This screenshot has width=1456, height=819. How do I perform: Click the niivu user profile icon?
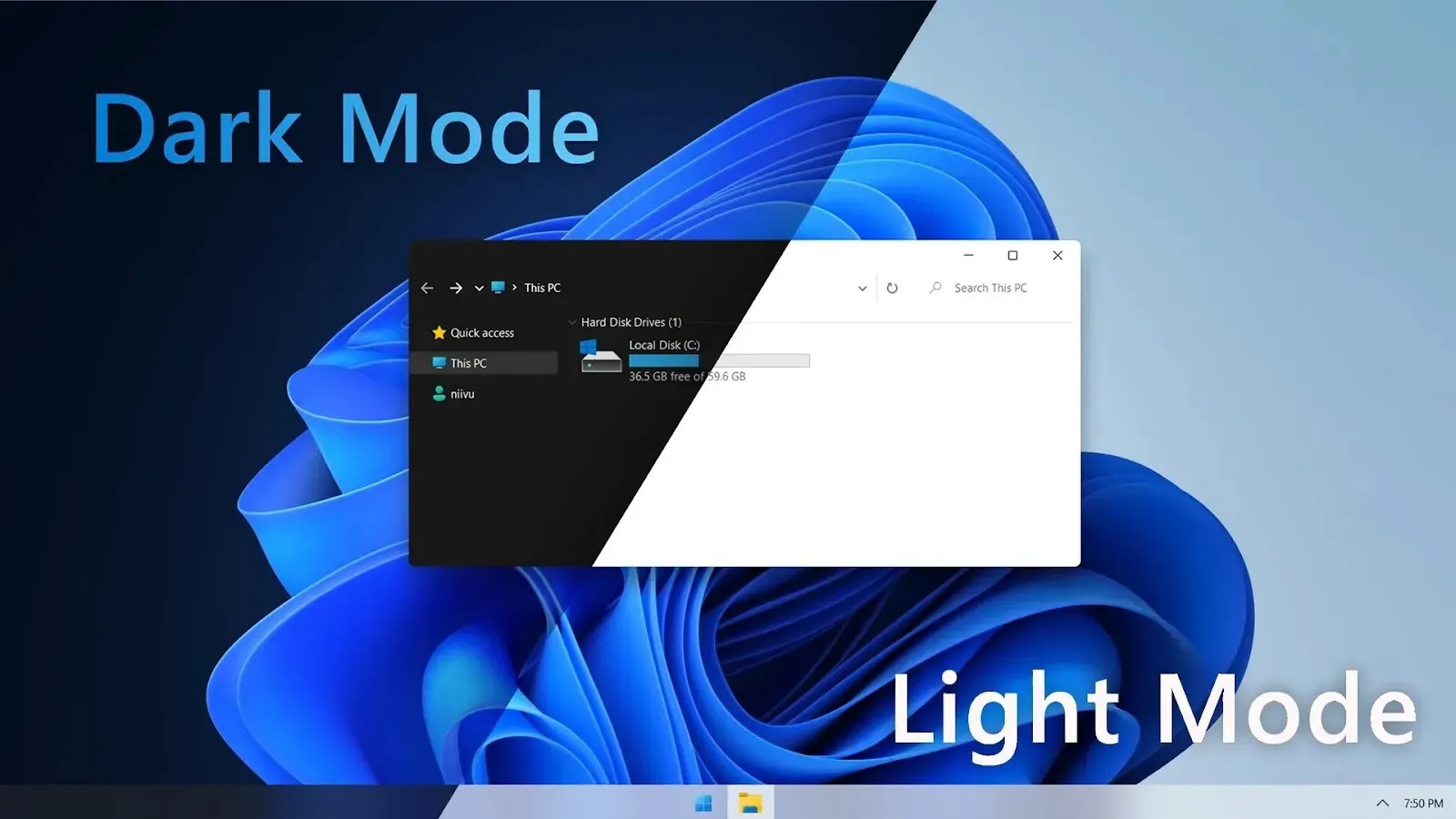point(440,393)
